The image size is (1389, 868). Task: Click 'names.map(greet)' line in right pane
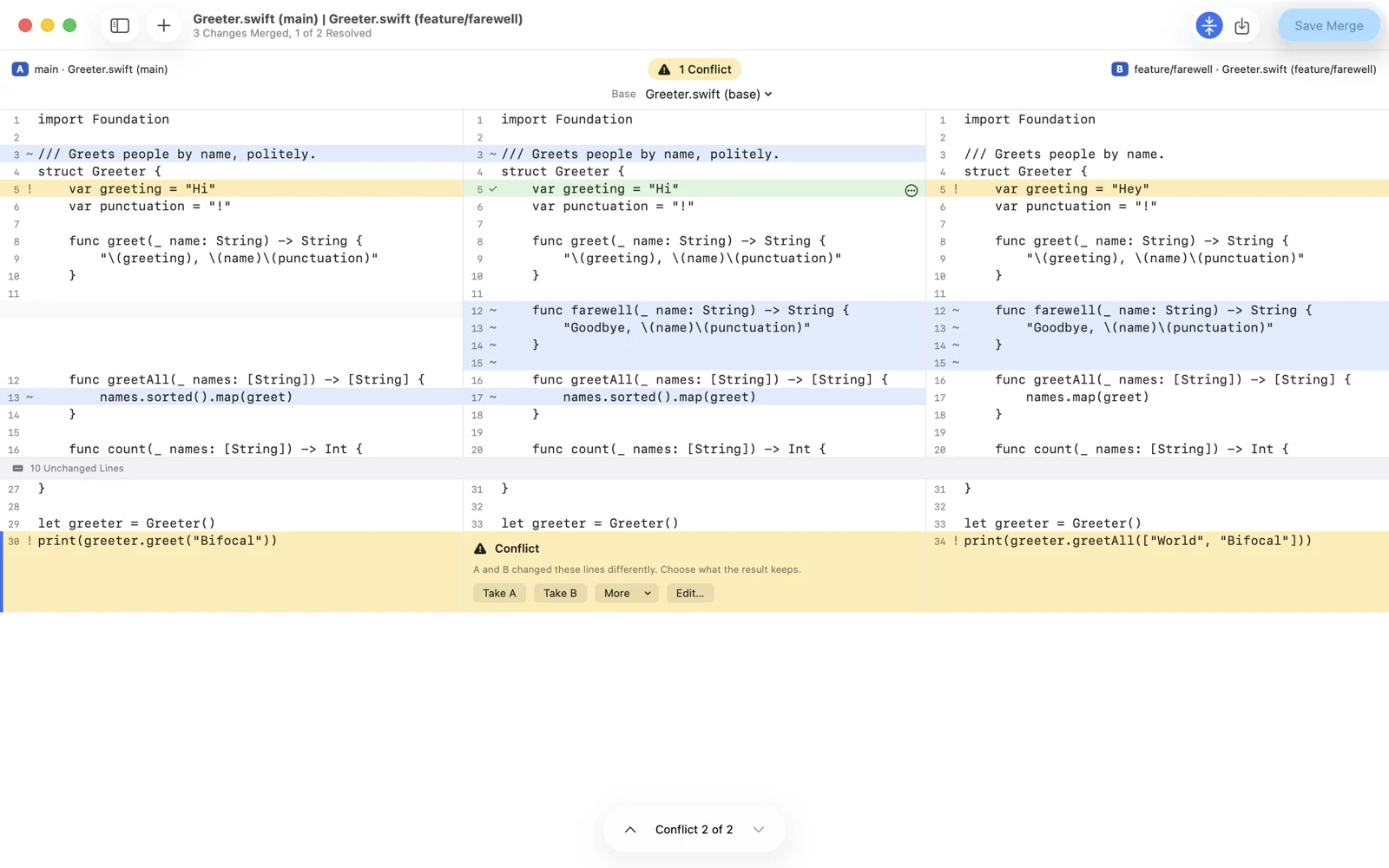[1088, 397]
